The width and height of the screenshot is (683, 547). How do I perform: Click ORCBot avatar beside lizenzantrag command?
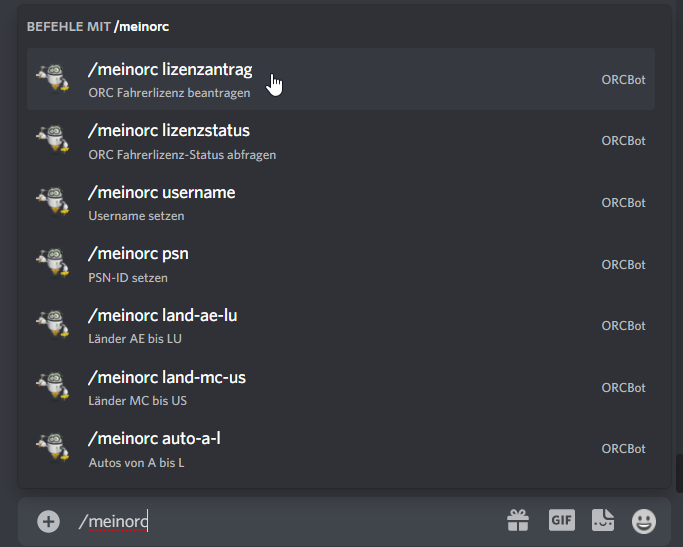[52, 79]
